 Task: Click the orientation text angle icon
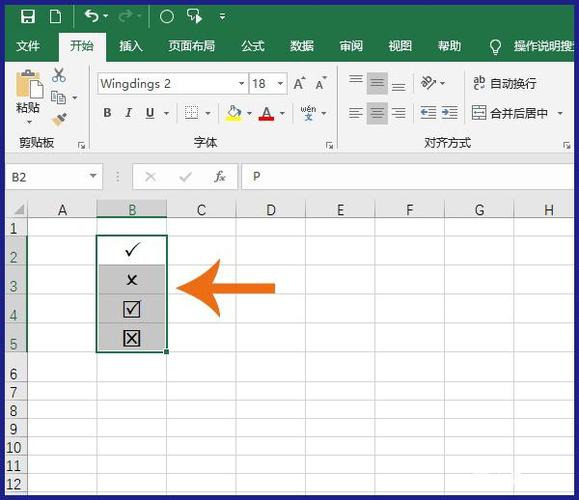pos(429,83)
